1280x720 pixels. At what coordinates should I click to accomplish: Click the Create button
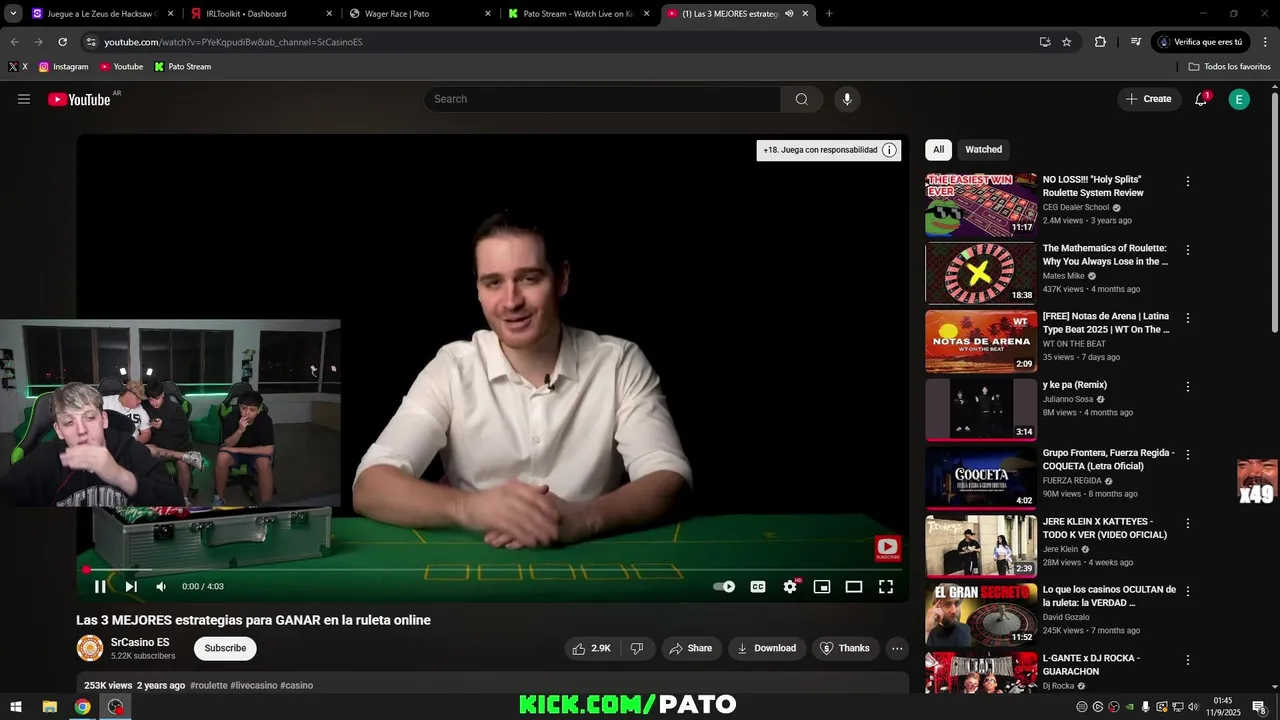point(1148,99)
